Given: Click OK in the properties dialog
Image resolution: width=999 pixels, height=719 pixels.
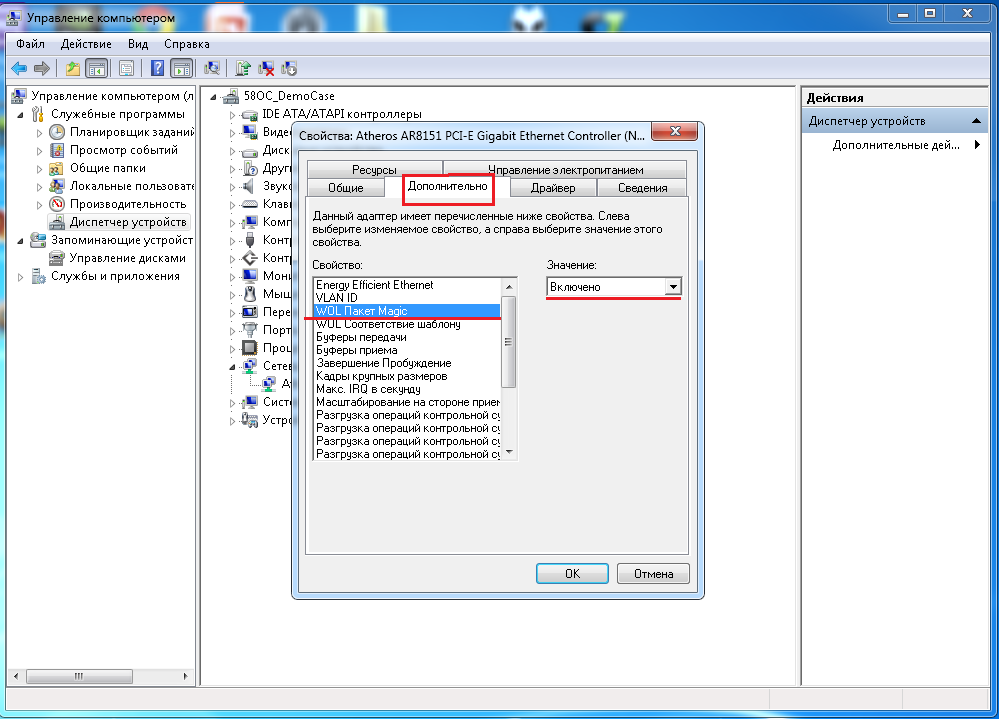Looking at the screenshot, I should pos(572,574).
